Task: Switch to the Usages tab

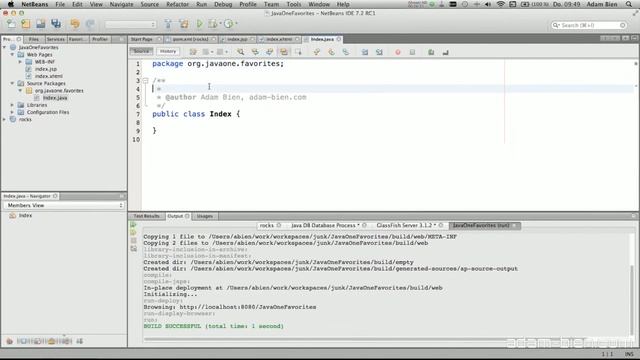Action: [x=204, y=216]
